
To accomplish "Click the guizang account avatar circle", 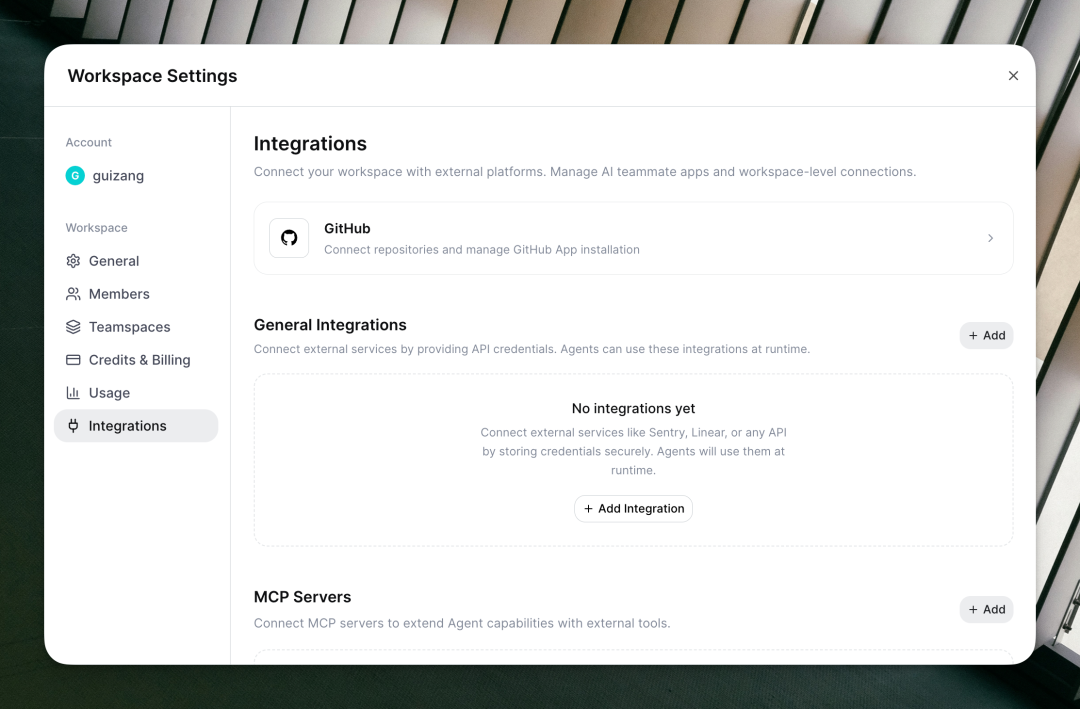I will (74, 176).
